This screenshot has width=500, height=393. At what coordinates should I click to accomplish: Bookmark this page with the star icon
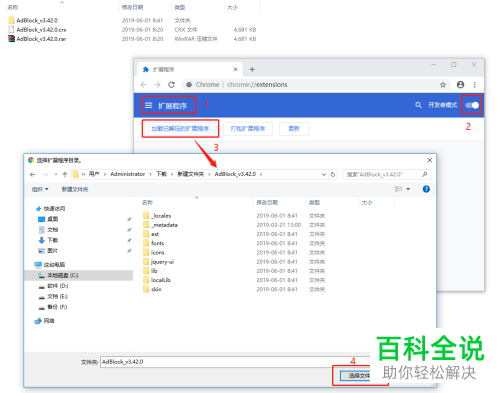pyautogui.click(x=443, y=85)
